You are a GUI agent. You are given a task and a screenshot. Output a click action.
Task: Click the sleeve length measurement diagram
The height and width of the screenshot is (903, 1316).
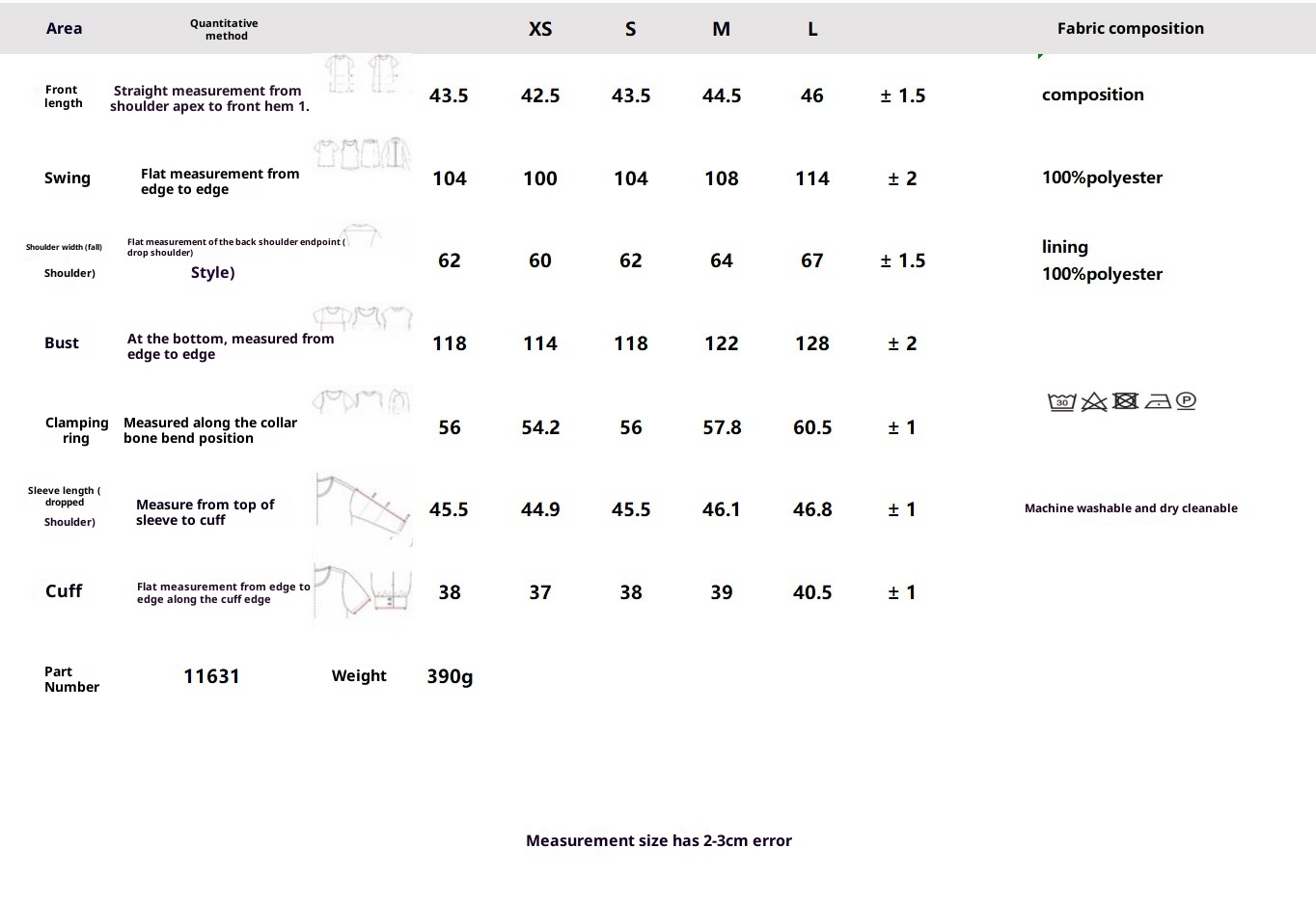pos(363,508)
